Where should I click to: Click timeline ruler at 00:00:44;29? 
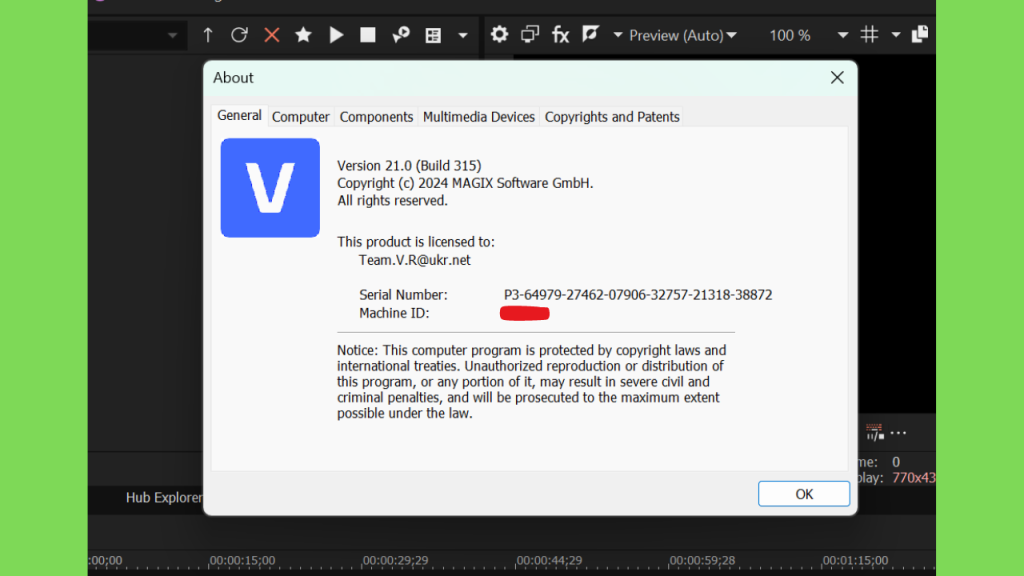point(549,560)
